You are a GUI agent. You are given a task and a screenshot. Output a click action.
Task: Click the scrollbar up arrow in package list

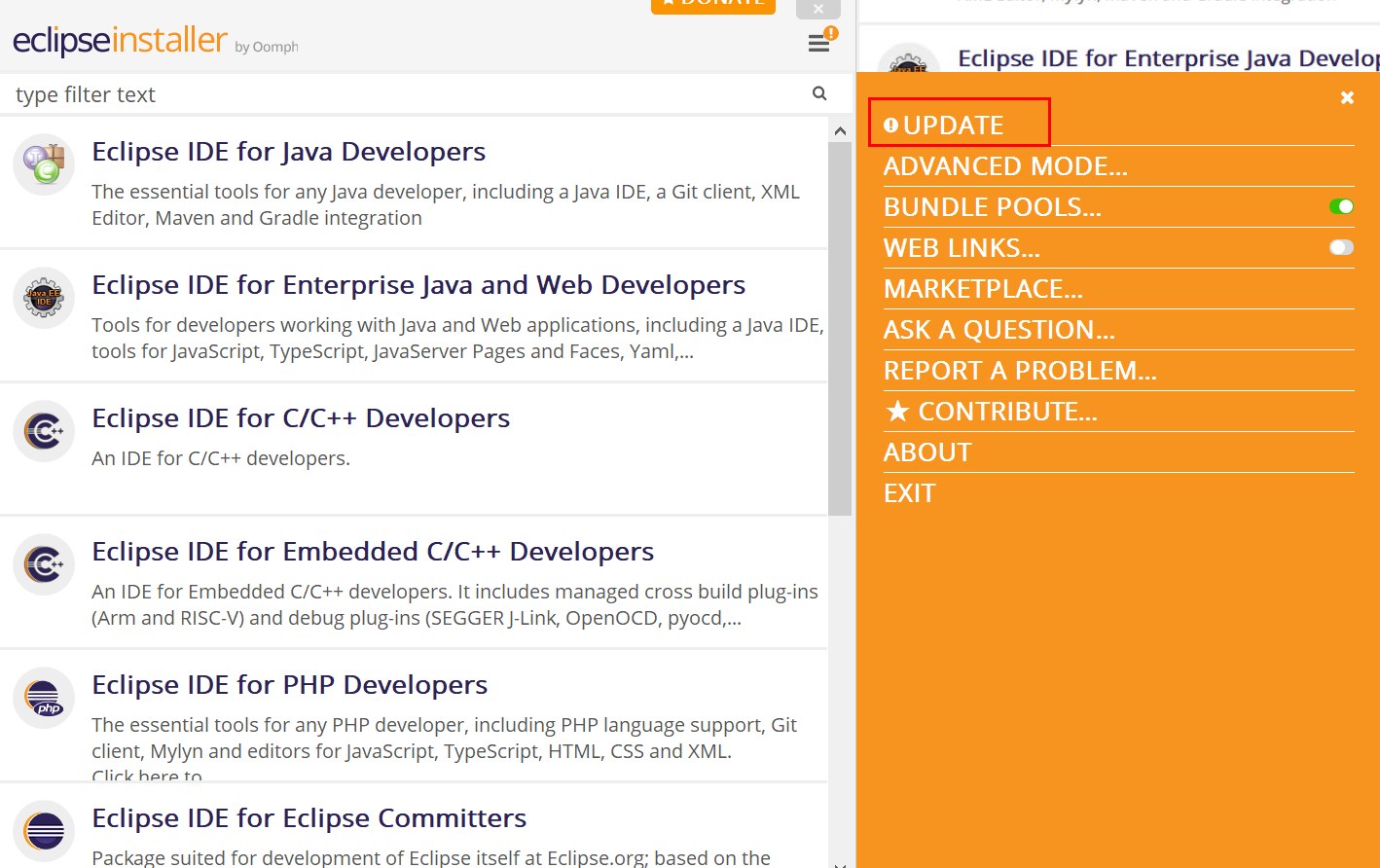pyautogui.click(x=840, y=130)
